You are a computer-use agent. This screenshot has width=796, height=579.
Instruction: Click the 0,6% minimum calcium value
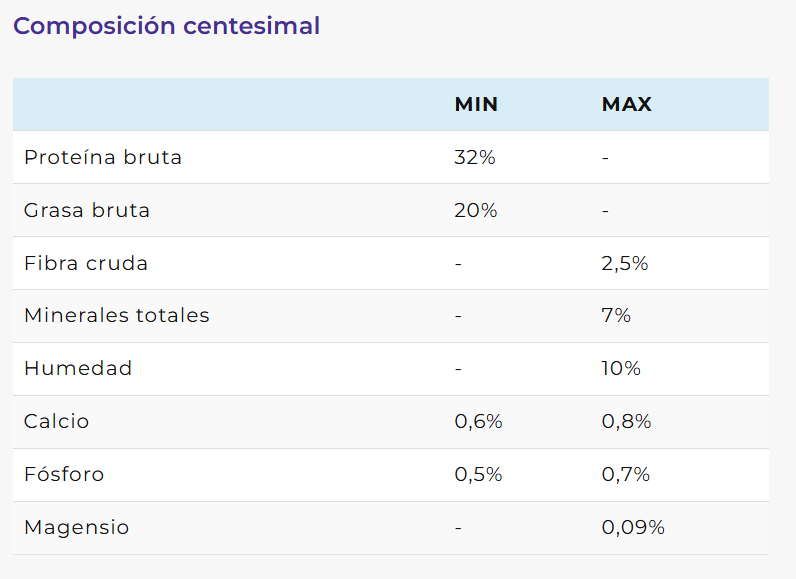pyautogui.click(x=478, y=421)
